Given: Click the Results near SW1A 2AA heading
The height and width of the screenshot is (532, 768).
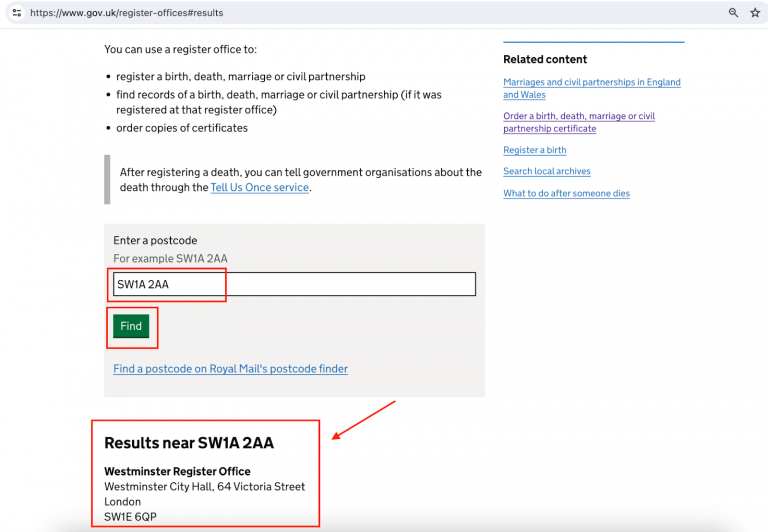Looking at the screenshot, I should point(188,443).
